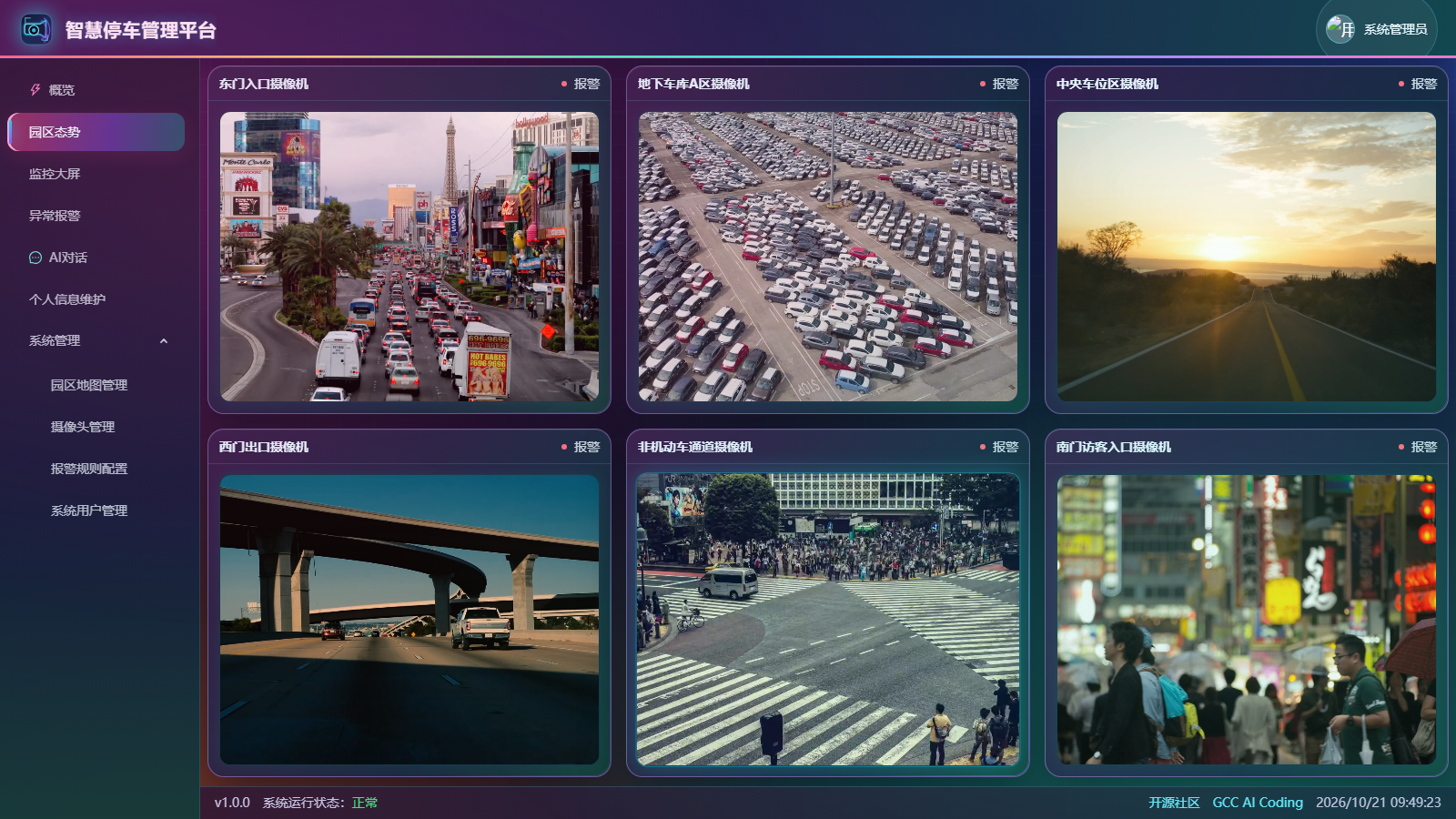Open 系统用户管理 submenu item
Viewport: 1456px width, 819px height.
[x=96, y=511]
